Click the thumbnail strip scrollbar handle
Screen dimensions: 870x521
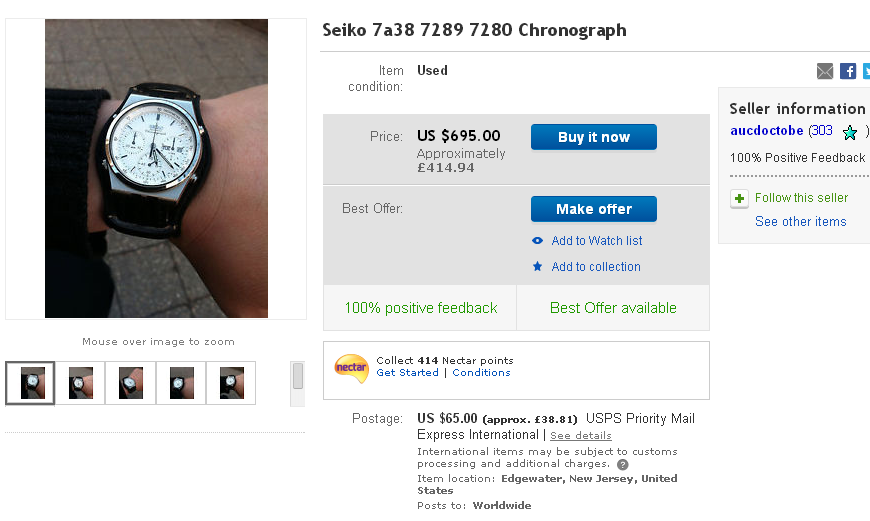click(297, 376)
